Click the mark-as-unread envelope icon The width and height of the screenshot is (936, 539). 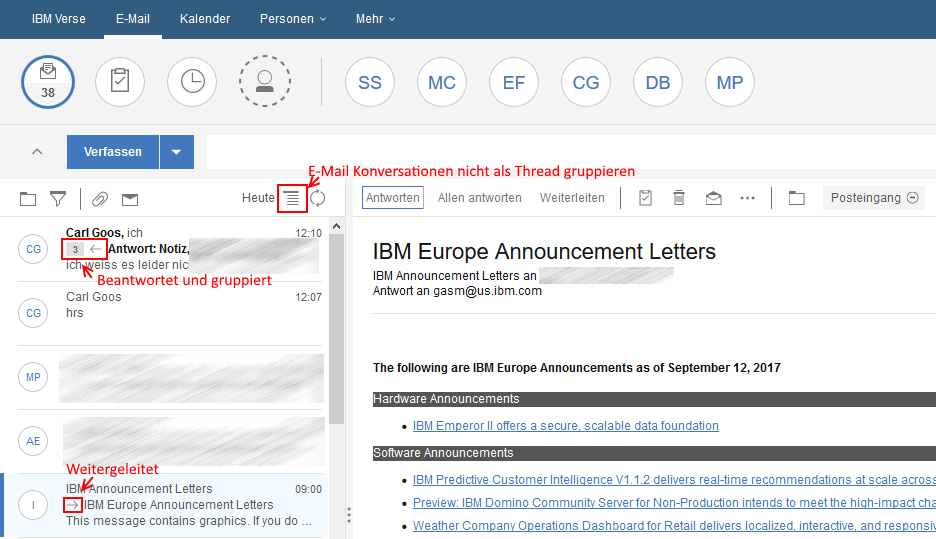pyautogui.click(x=713, y=198)
